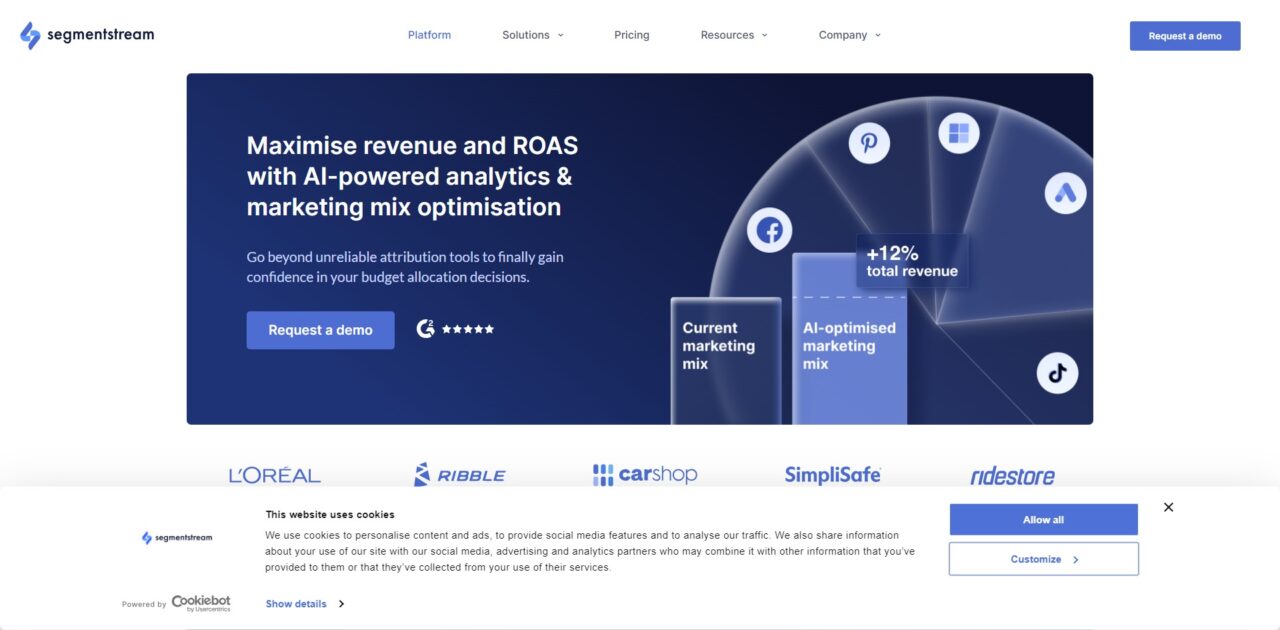Image resolution: width=1280 pixels, height=630 pixels.
Task: Click the +12% total revenue label
Action: tap(912, 261)
